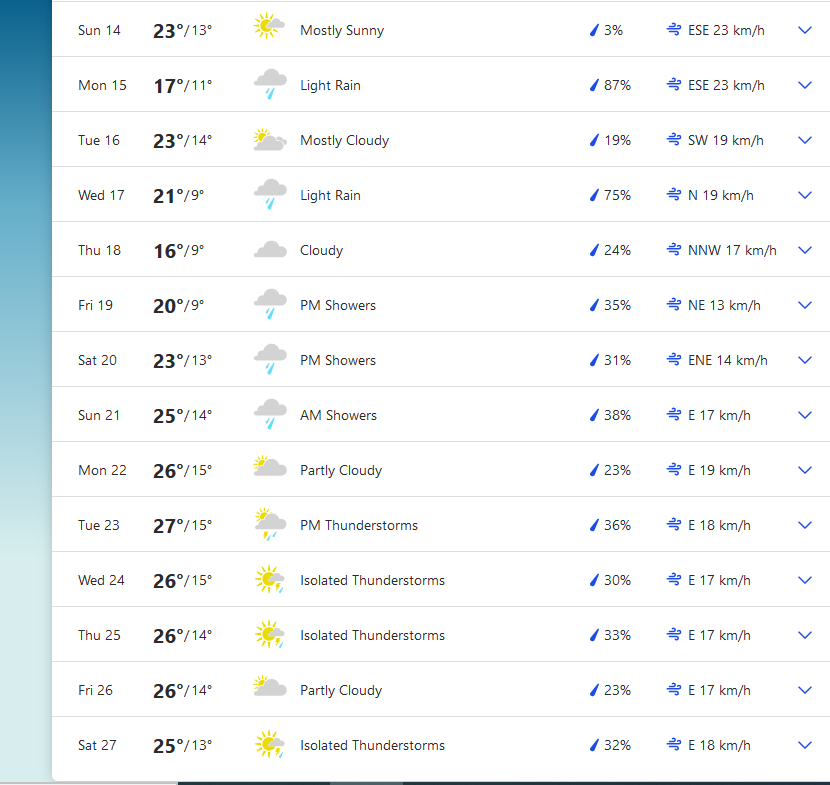Viewport: 830px width, 785px height.
Task: Click the Mostly Sunny icon for Sun 14
Action: pyautogui.click(x=269, y=27)
